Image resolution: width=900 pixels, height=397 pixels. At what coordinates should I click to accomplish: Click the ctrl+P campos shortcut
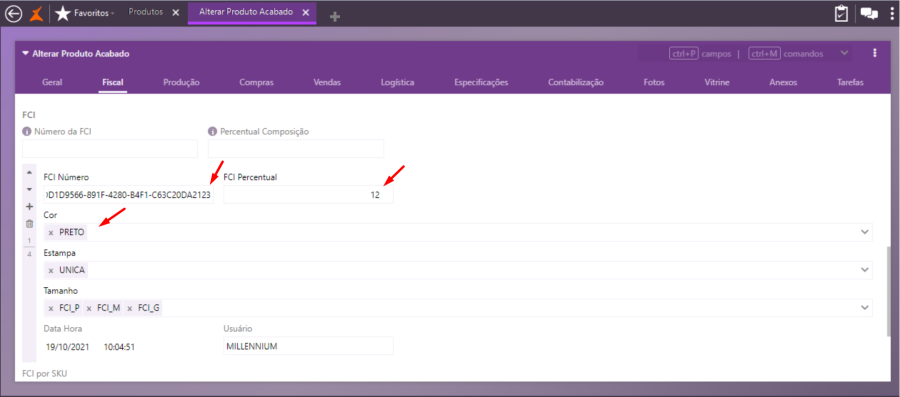pyautogui.click(x=700, y=53)
